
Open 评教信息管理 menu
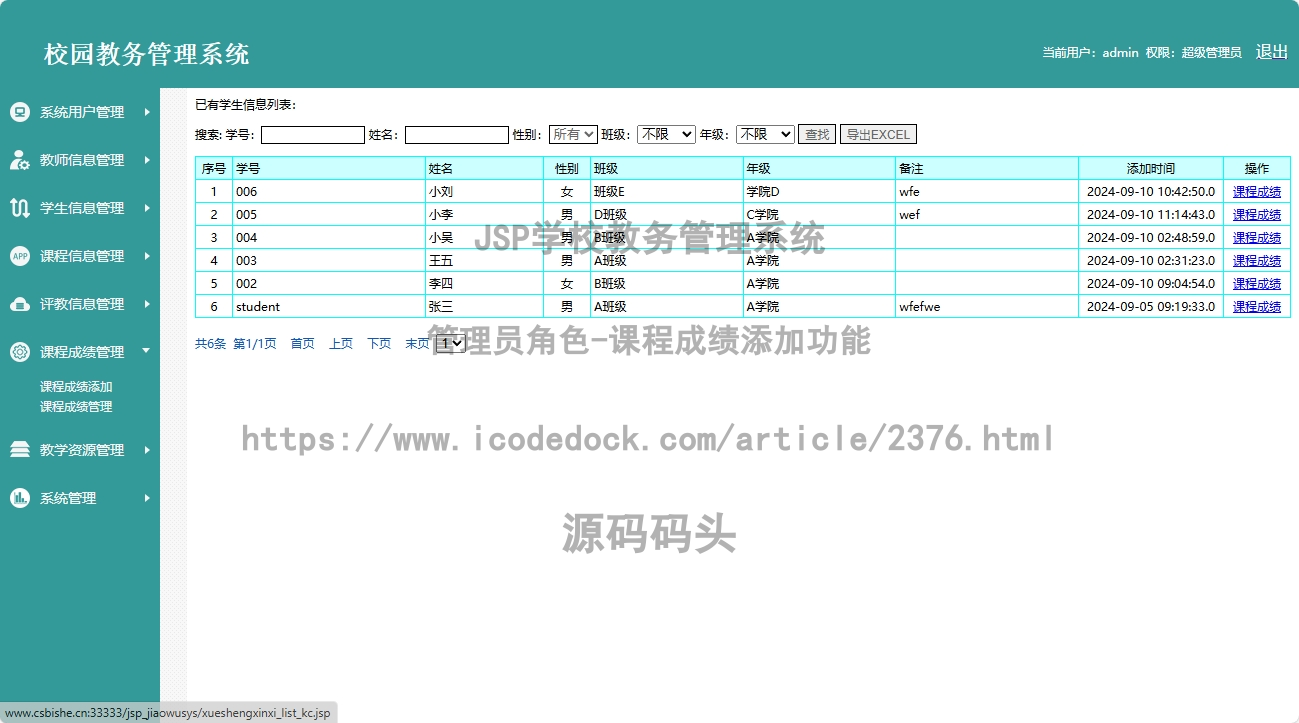(x=80, y=304)
